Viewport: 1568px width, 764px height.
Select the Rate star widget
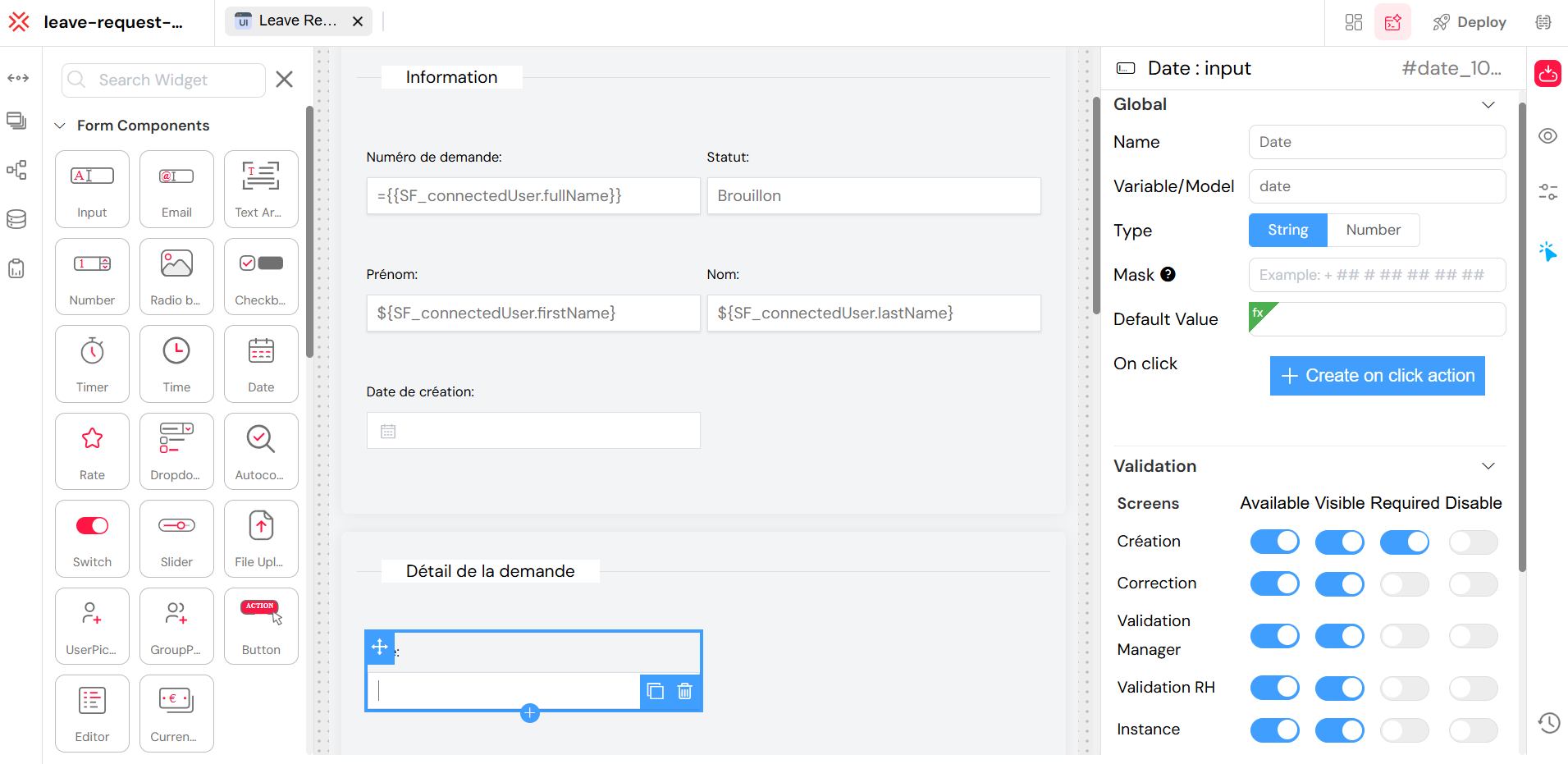pos(92,451)
